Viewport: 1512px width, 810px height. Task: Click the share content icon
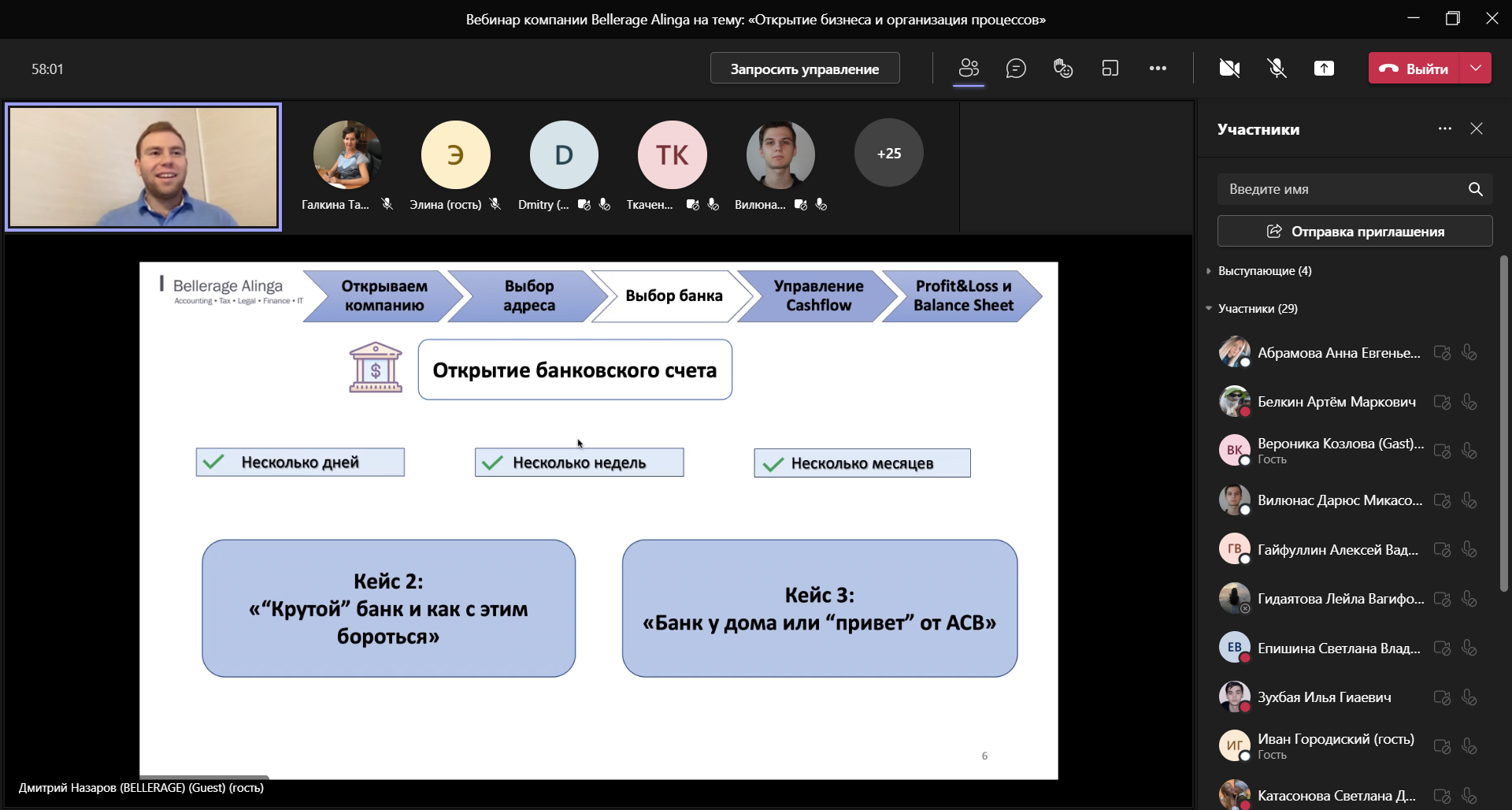[x=1324, y=69]
